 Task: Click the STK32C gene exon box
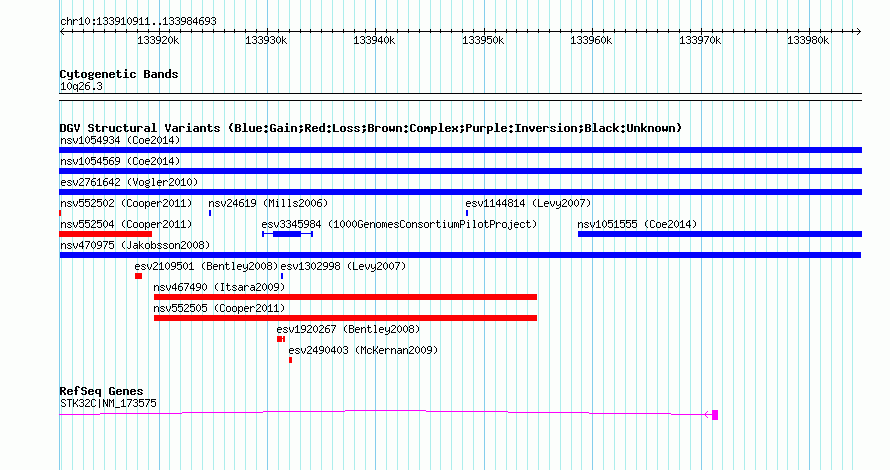tap(715, 415)
